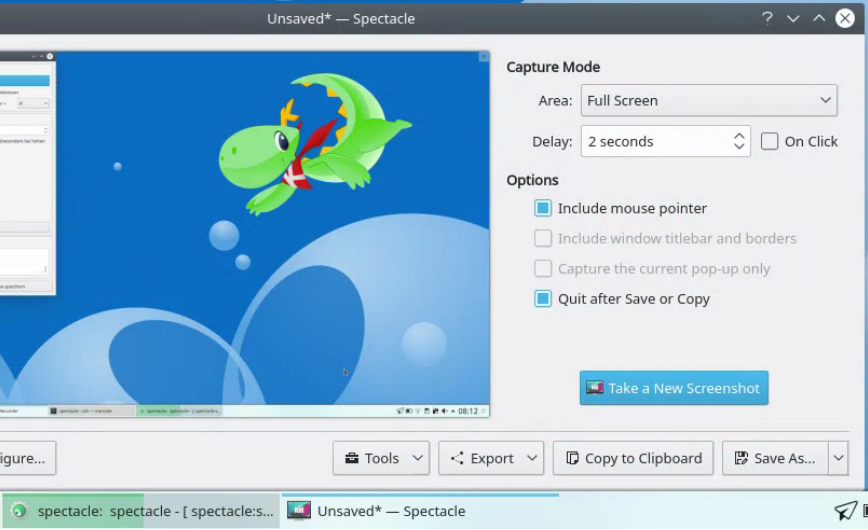Click the paper plane tray icon
This screenshot has width=868, height=530.
pos(845,511)
